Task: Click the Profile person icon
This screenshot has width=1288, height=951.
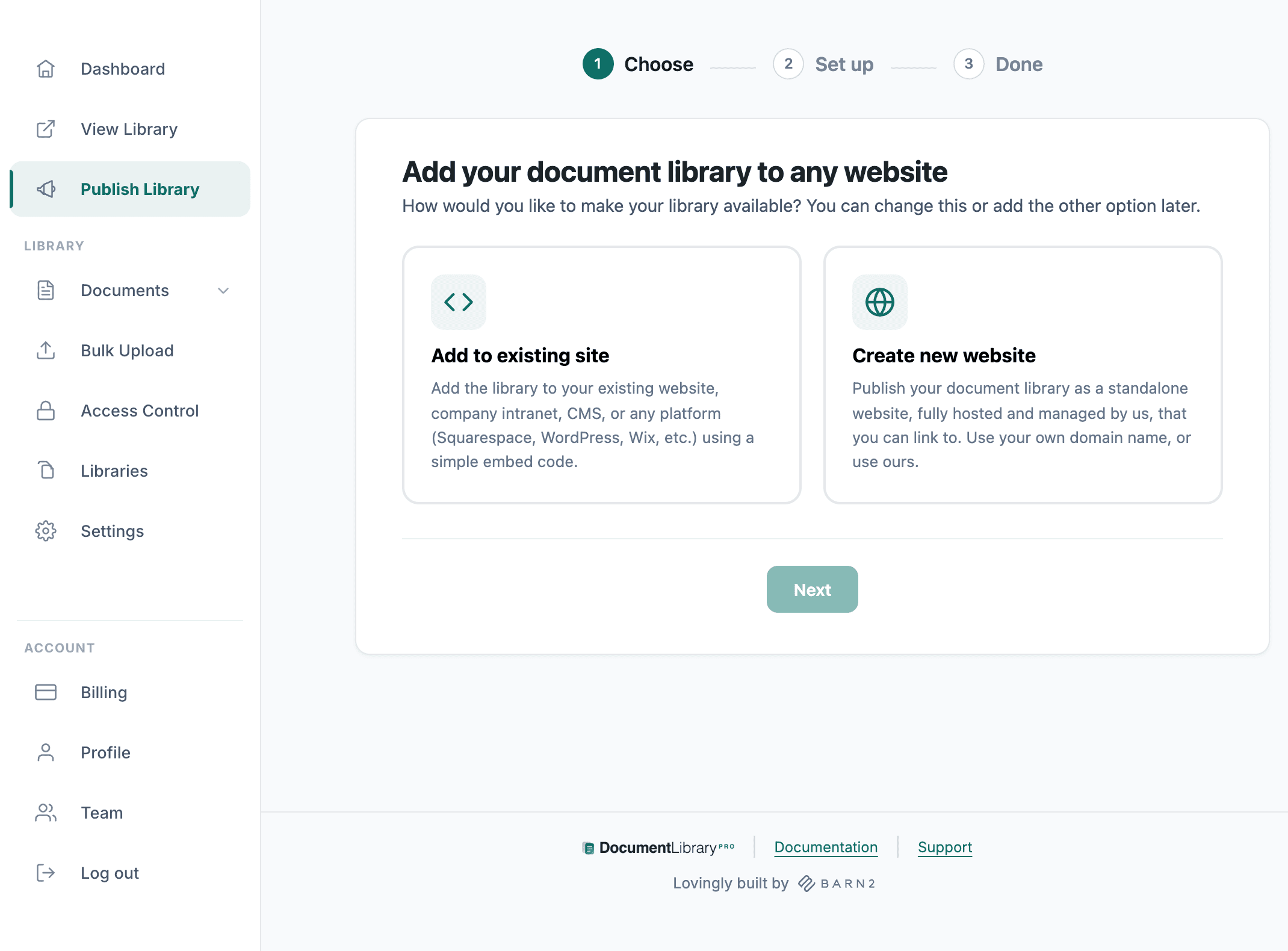Action: [x=46, y=752]
